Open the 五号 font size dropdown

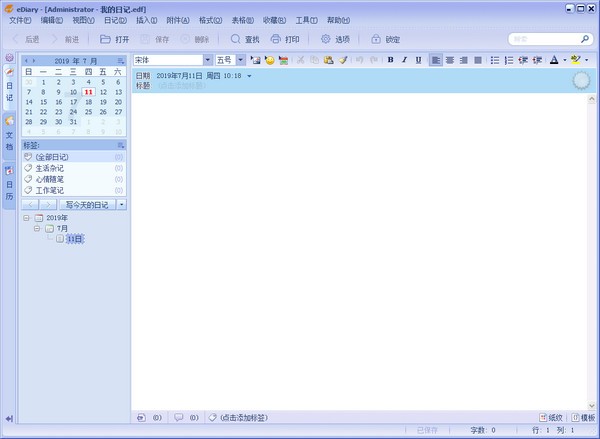(240, 60)
